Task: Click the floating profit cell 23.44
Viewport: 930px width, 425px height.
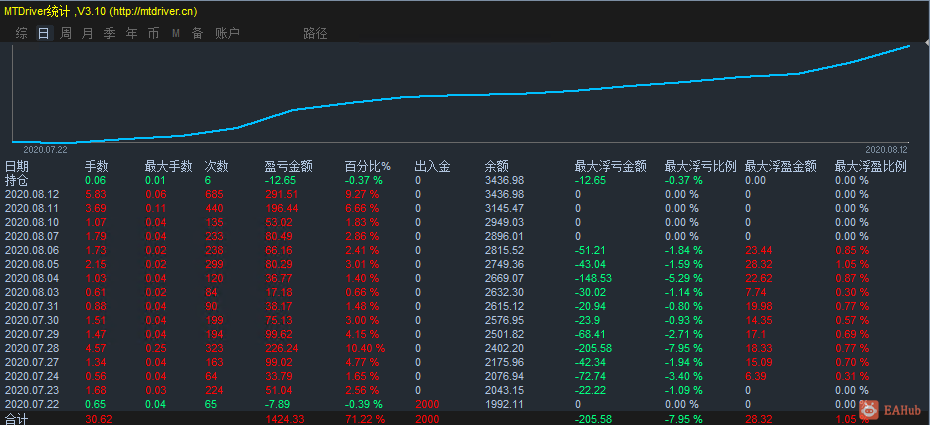Action: pos(757,250)
